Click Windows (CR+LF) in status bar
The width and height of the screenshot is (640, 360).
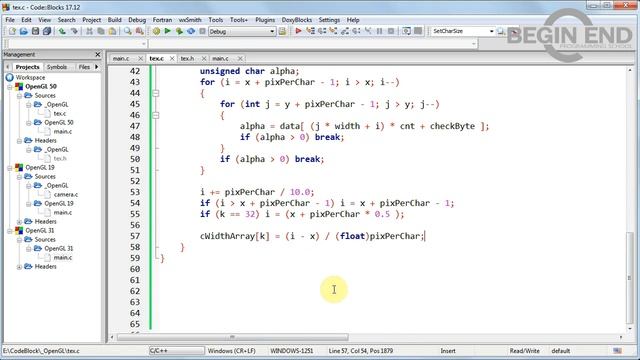click(231, 351)
